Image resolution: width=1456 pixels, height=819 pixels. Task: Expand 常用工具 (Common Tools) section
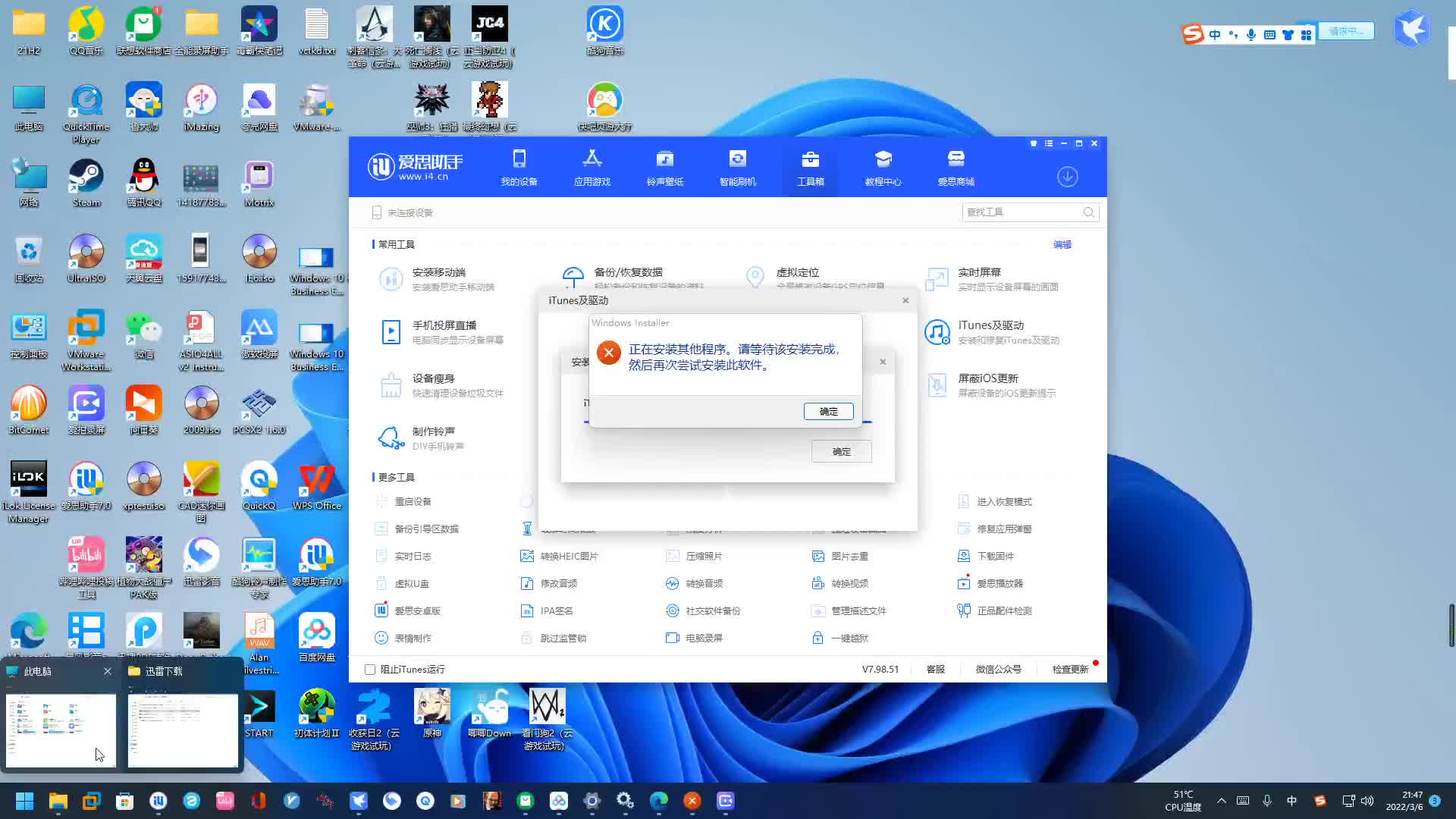397,244
